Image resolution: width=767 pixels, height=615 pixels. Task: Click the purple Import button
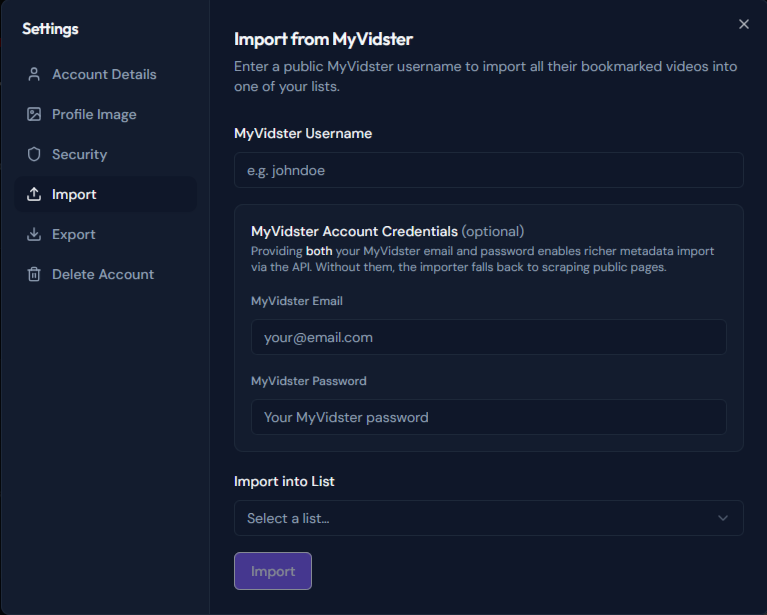click(273, 571)
